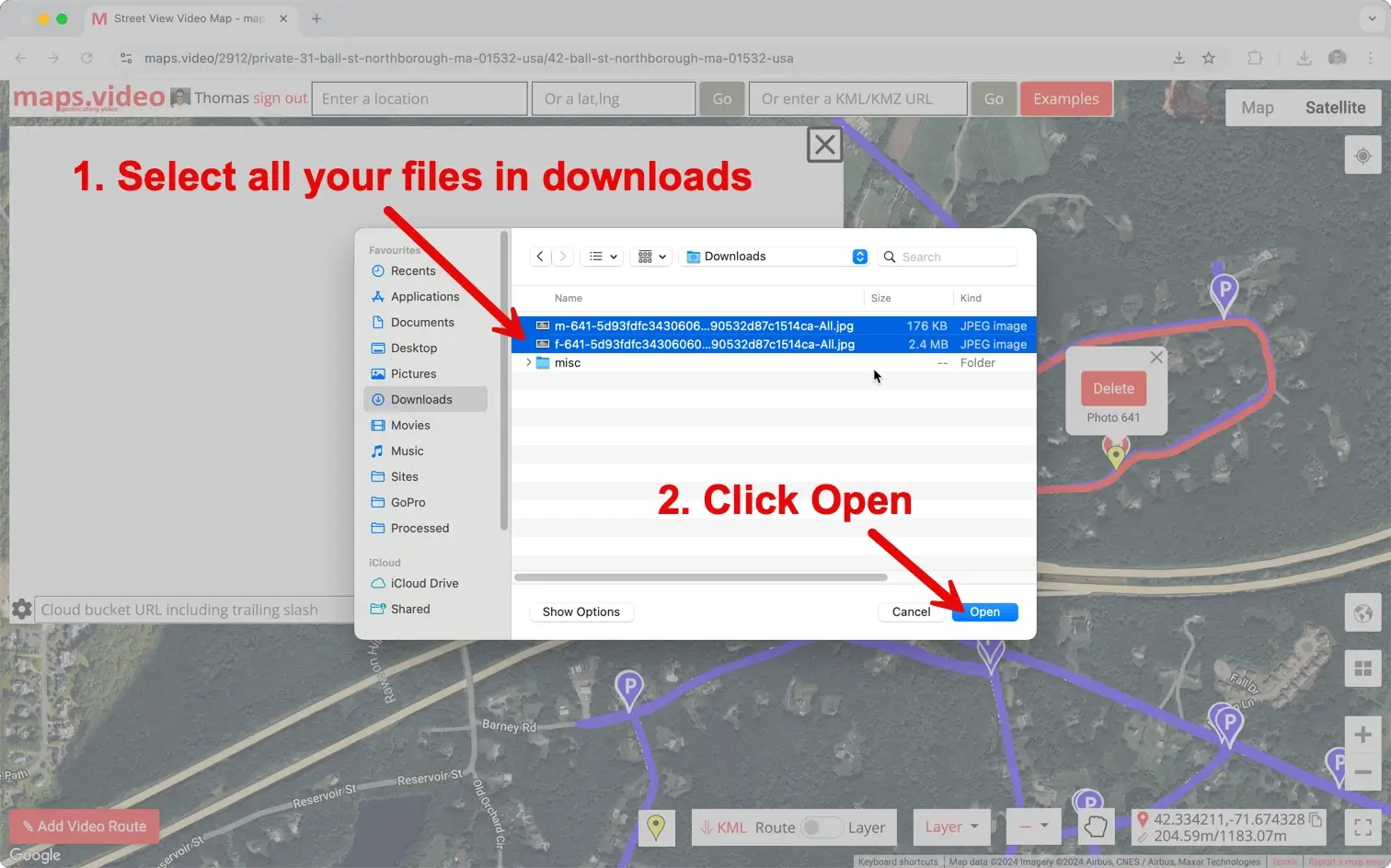Open Sites folder in sidebar
Image resolution: width=1391 pixels, height=868 pixels.
point(425,476)
